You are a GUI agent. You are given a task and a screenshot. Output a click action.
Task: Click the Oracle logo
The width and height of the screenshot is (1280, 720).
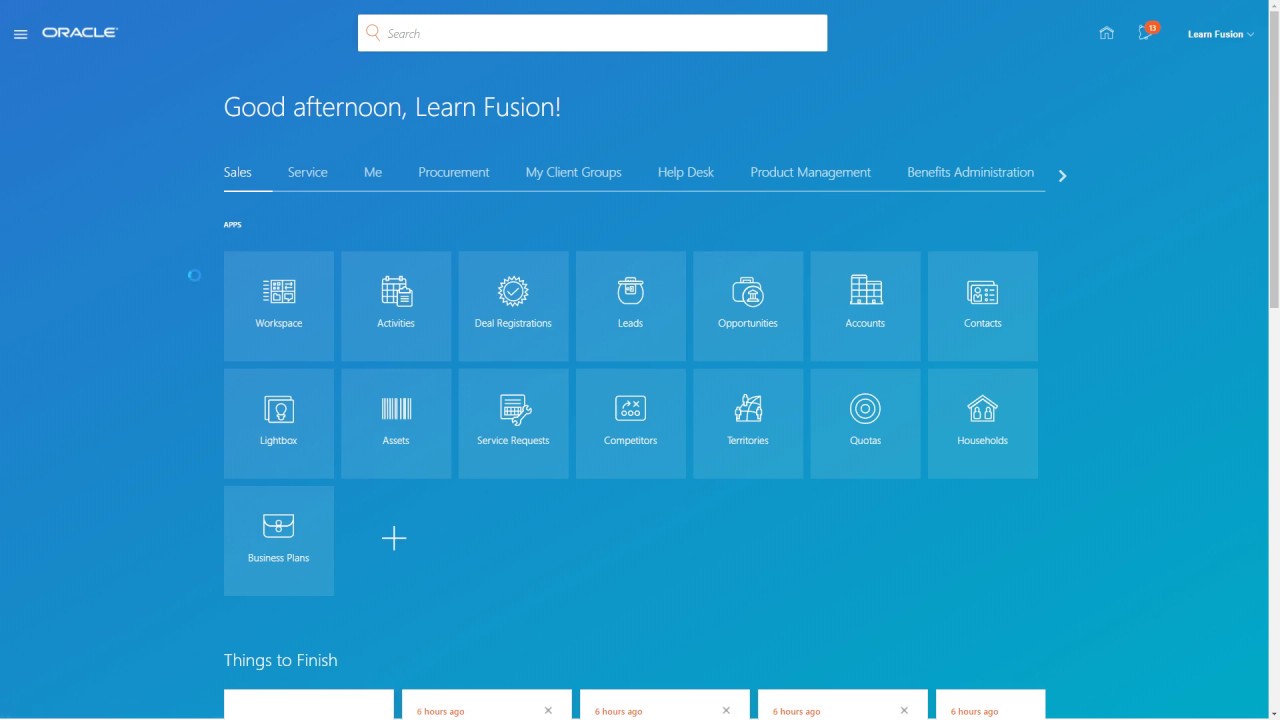(80, 33)
